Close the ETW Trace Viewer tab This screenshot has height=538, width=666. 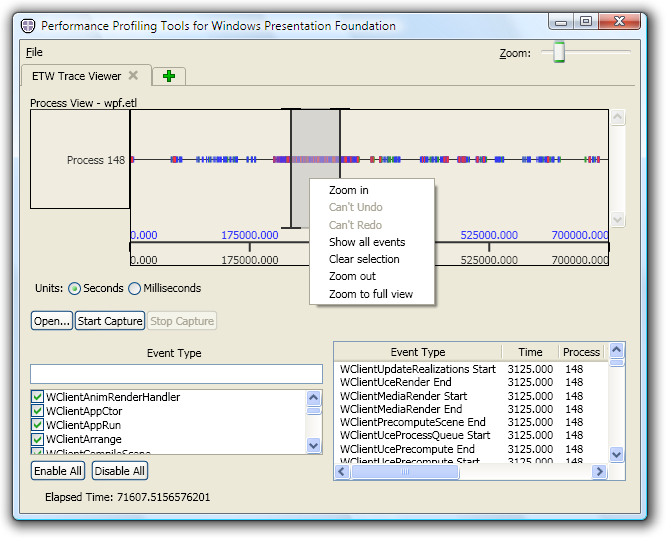click(x=133, y=75)
